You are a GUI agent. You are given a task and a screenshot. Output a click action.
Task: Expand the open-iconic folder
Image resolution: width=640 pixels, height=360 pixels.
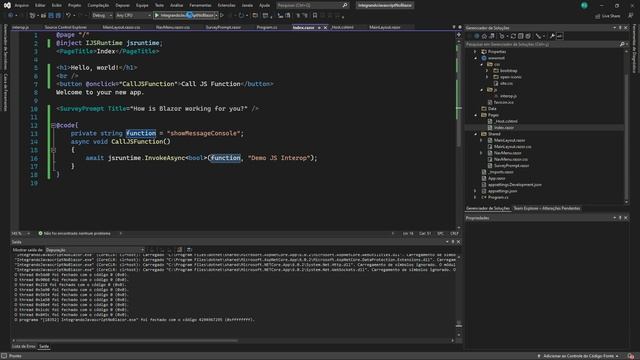pyautogui.click(x=487, y=77)
